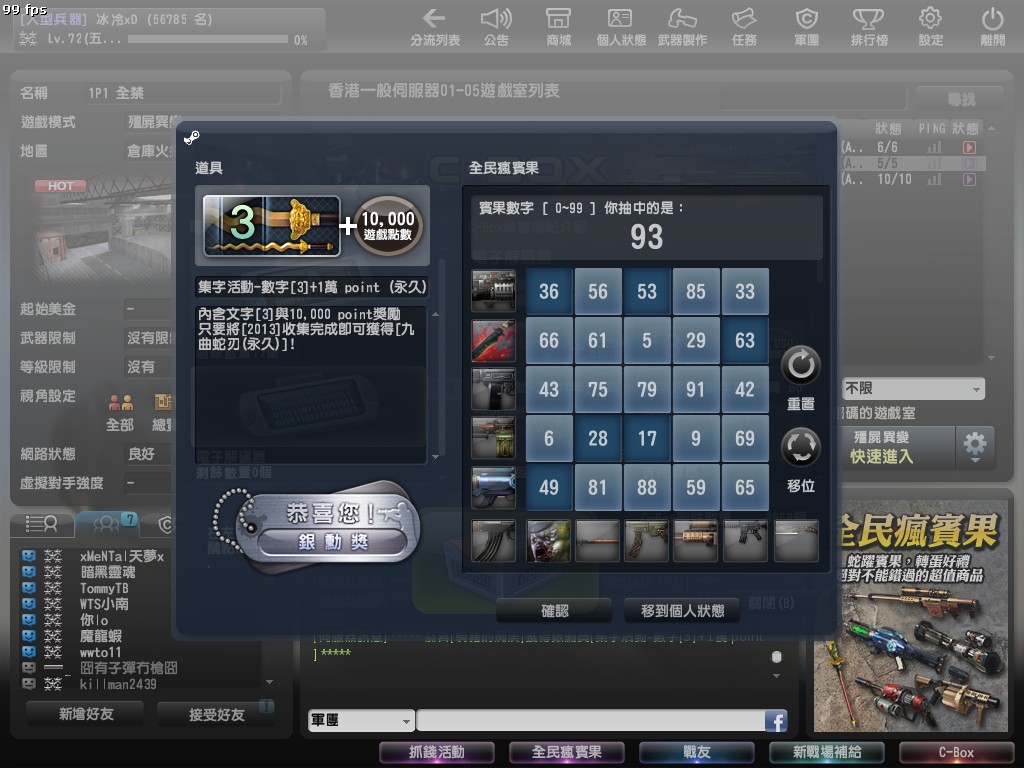This screenshot has width=1024, height=768.
Task: Open the 軍團 clan icon
Action: click(807, 27)
